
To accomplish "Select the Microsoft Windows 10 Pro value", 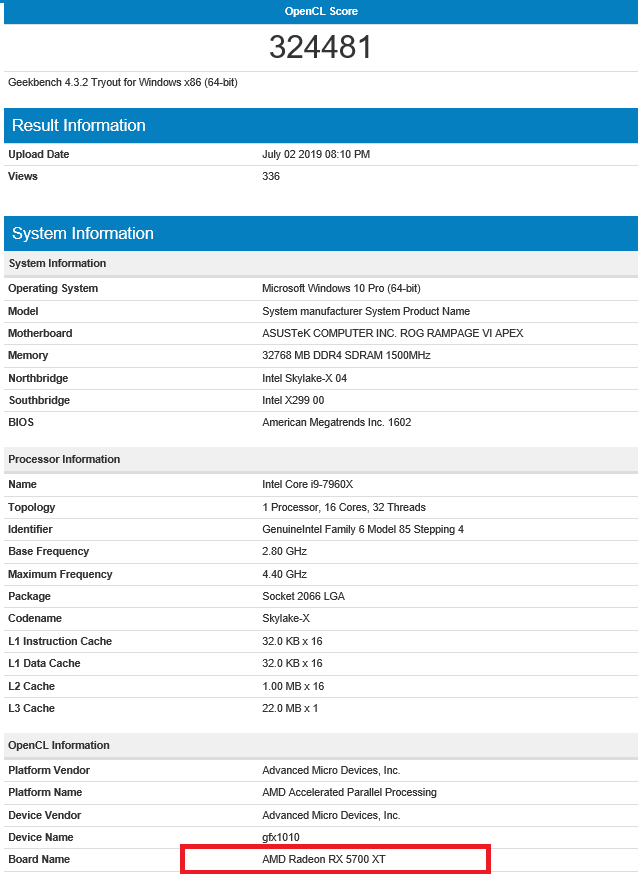I will pos(336,289).
